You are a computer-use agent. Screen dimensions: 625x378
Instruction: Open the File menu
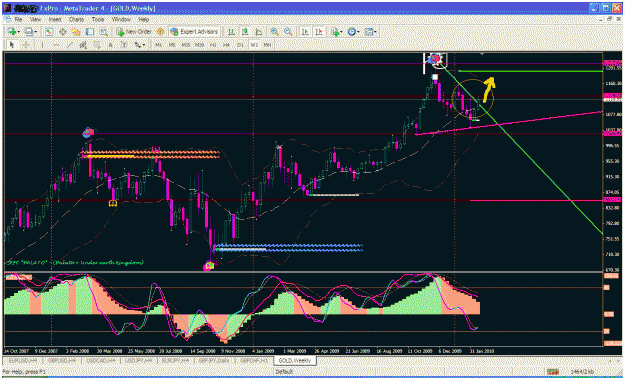point(18,19)
